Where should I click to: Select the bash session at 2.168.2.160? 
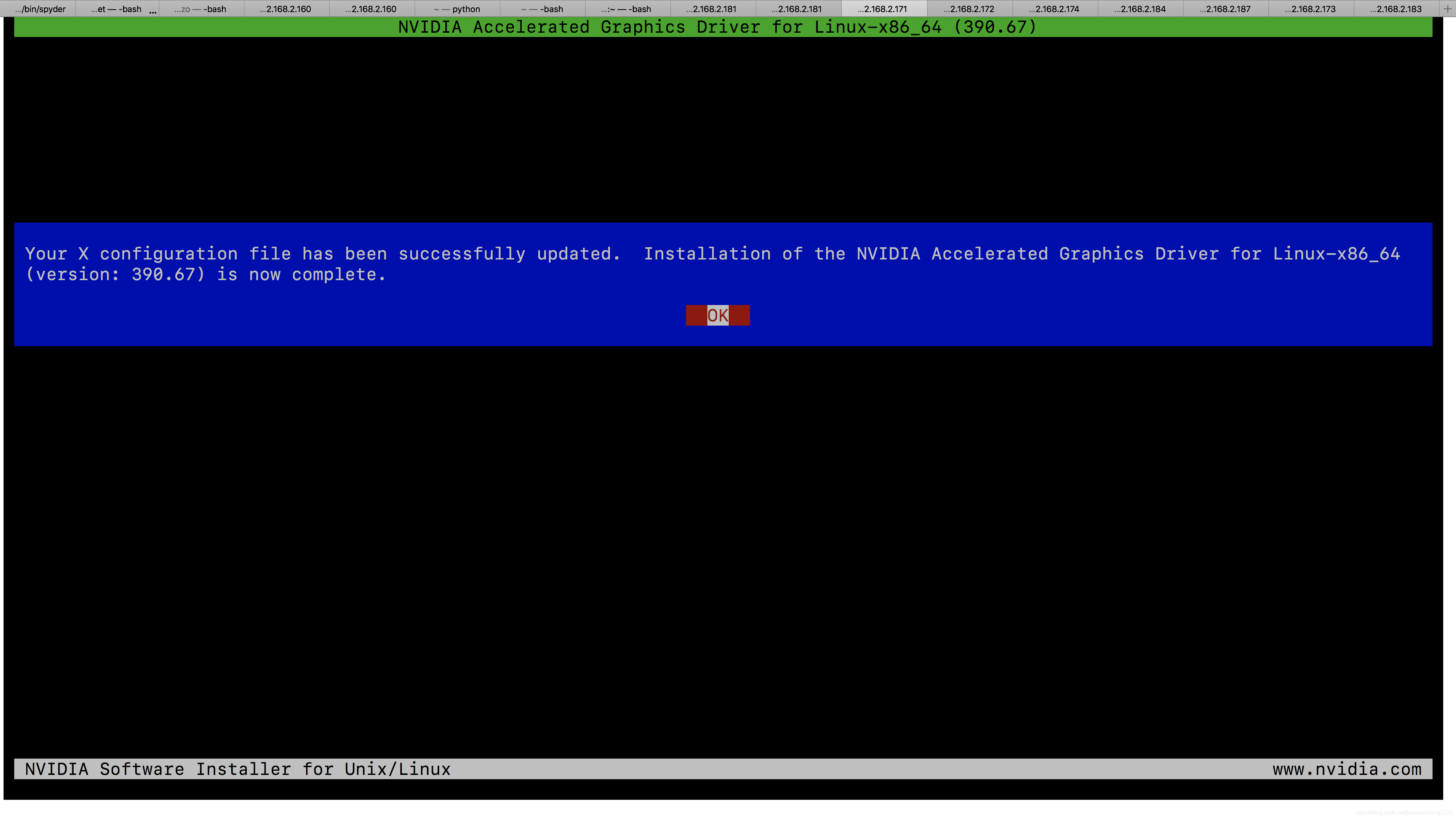[285, 8]
